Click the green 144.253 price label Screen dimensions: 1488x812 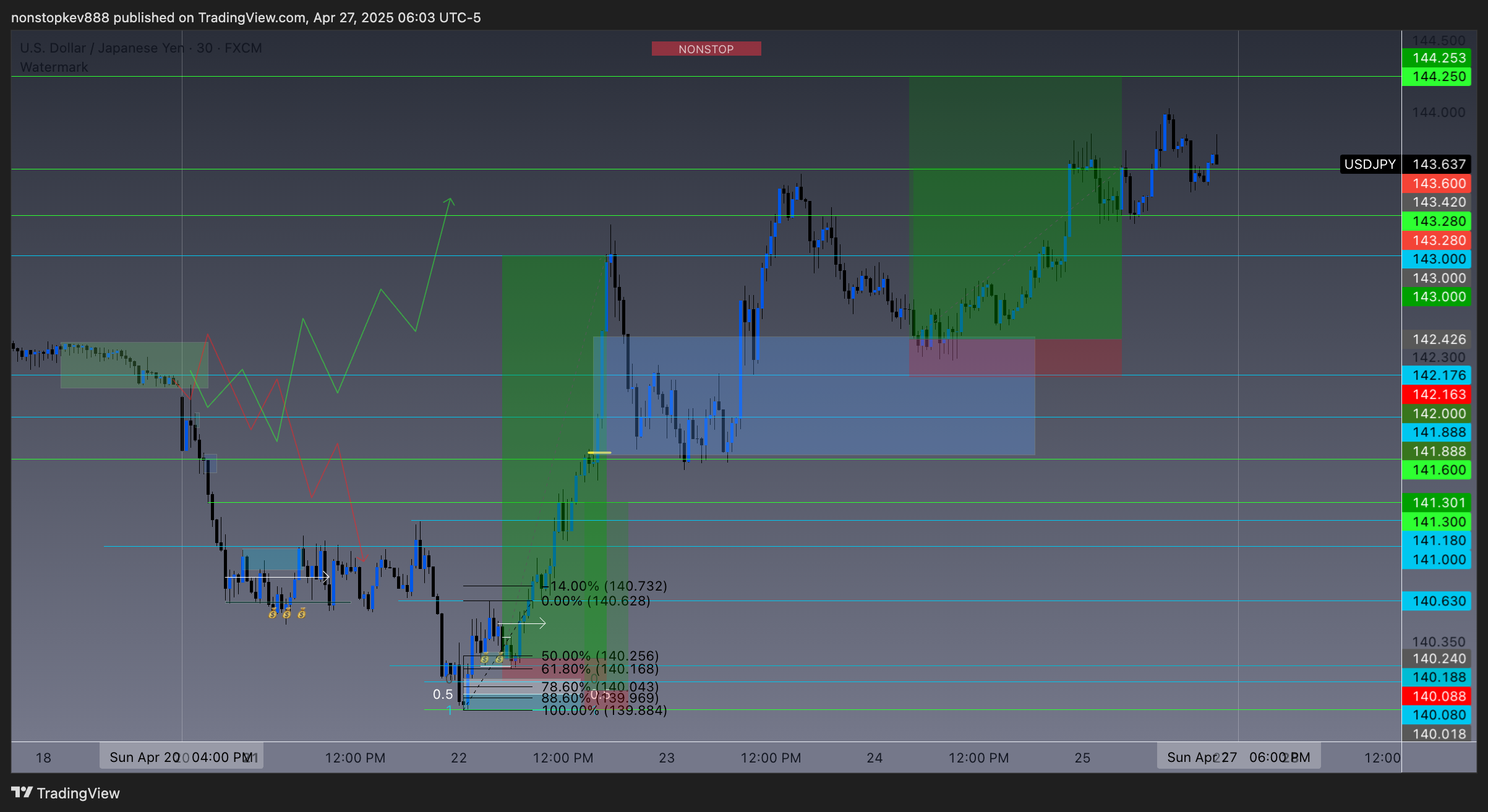[x=1436, y=58]
